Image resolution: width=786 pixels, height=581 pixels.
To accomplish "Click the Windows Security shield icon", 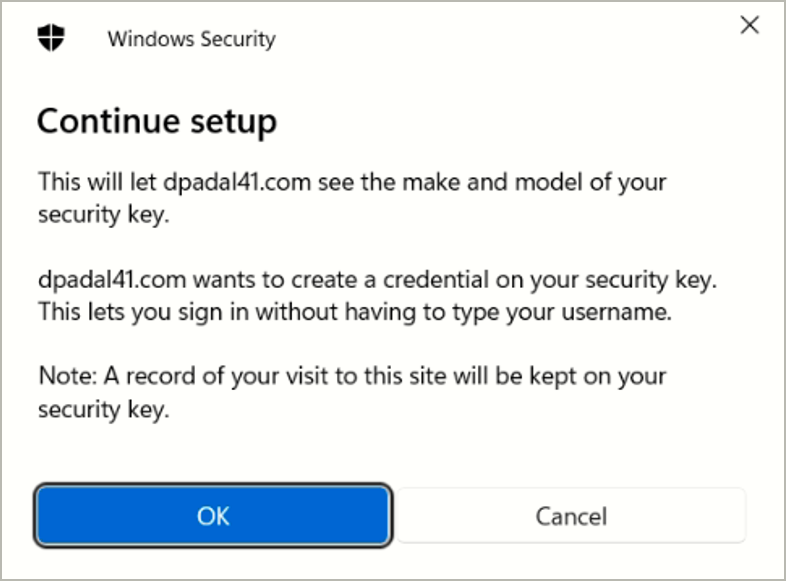I will tap(51, 39).
